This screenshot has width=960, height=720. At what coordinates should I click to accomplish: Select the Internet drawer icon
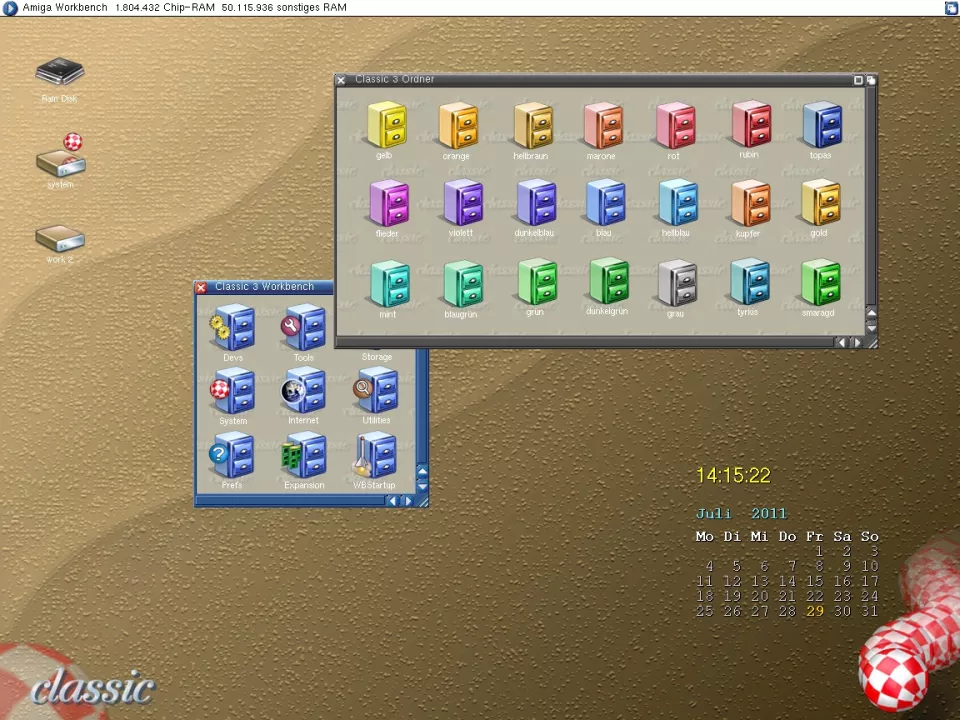pos(303,392)
